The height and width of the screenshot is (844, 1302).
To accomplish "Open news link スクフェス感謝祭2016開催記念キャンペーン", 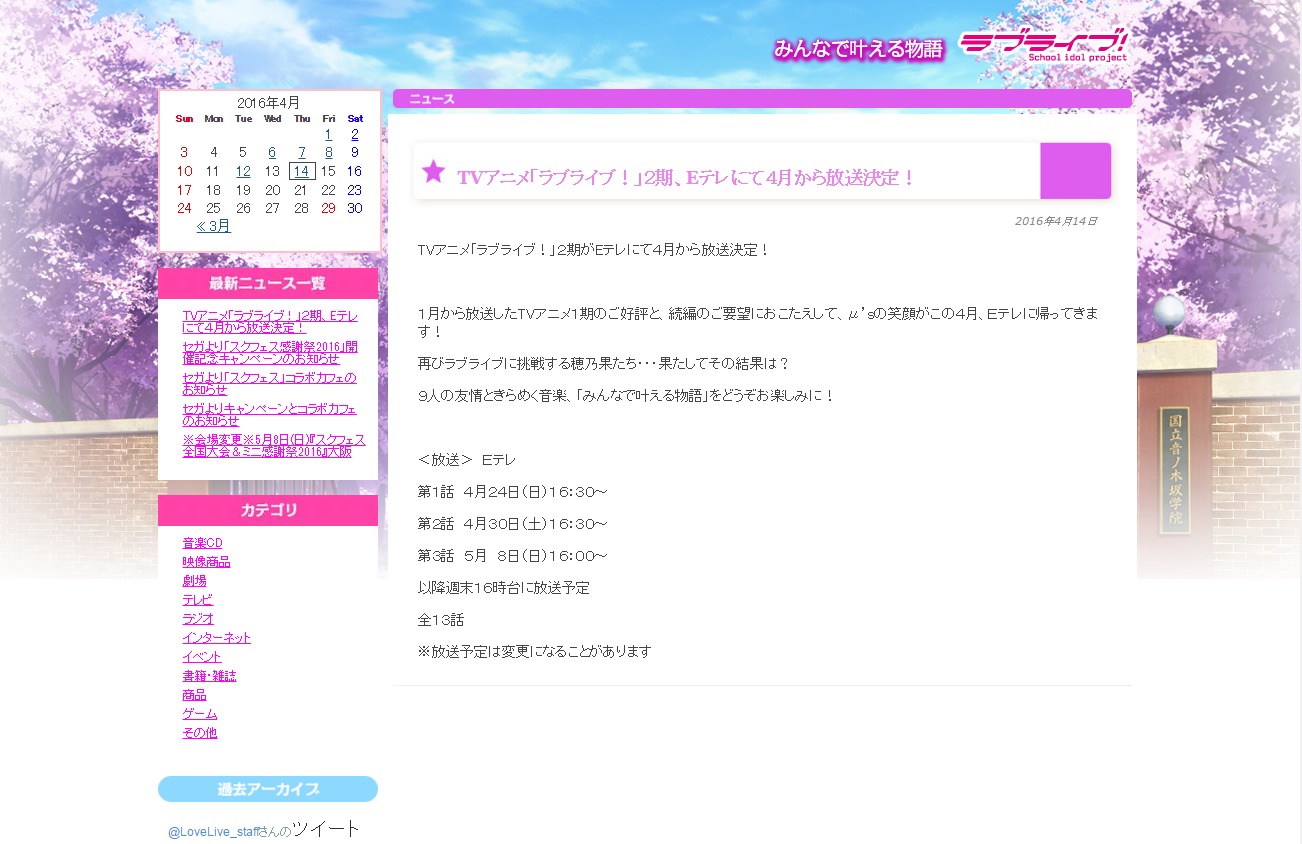I will coord(270,352).
